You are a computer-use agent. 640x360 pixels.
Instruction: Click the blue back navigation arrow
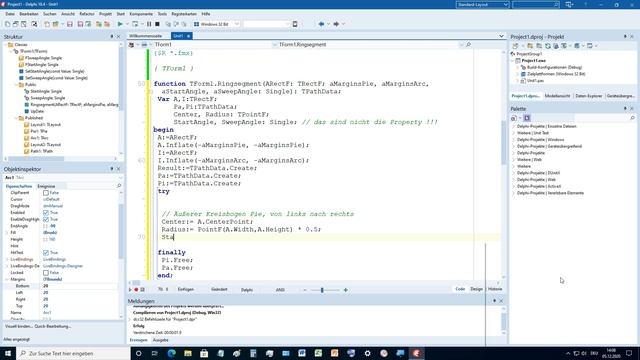321,24
